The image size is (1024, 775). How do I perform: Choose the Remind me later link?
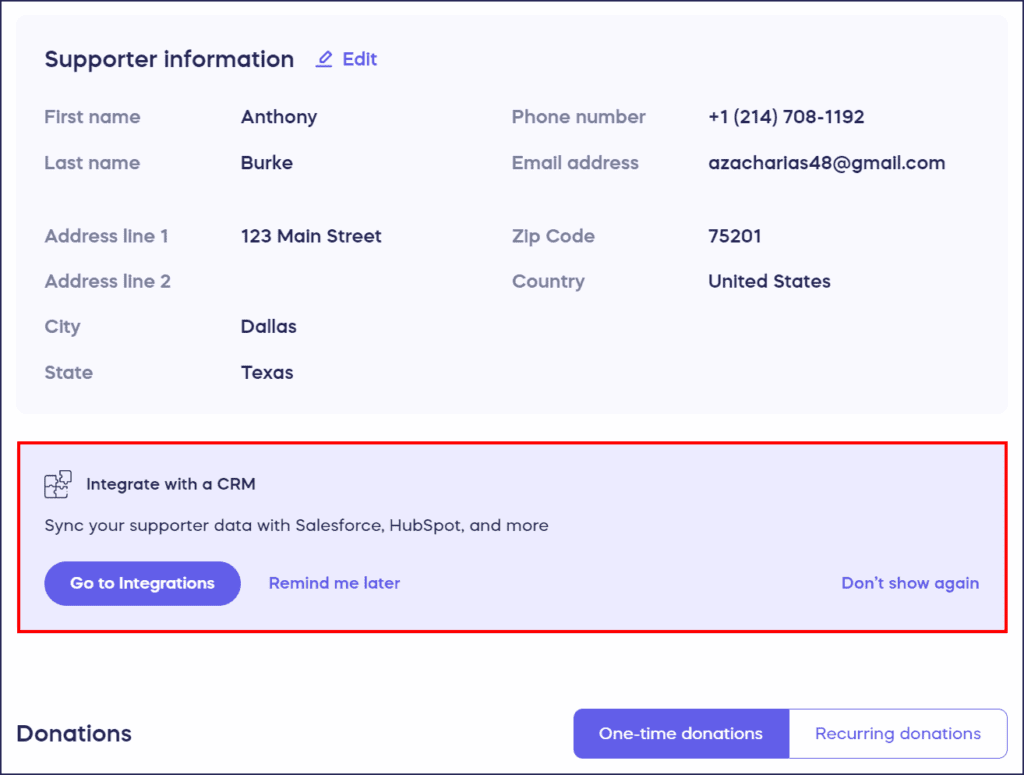pyautogui.click(x=334, y=583)
